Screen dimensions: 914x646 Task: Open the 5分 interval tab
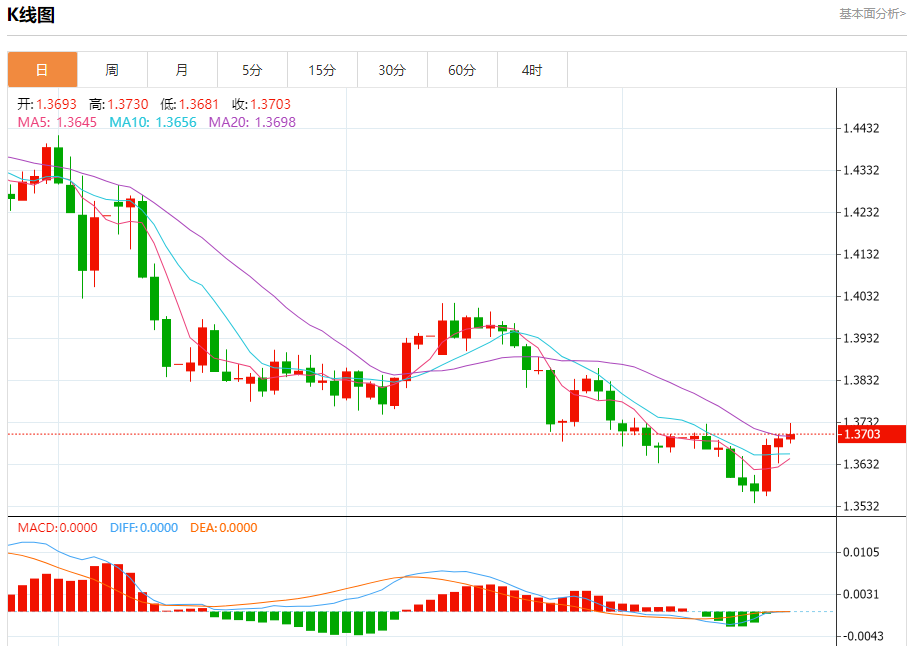pyautogui.click(x=252, y=70)
